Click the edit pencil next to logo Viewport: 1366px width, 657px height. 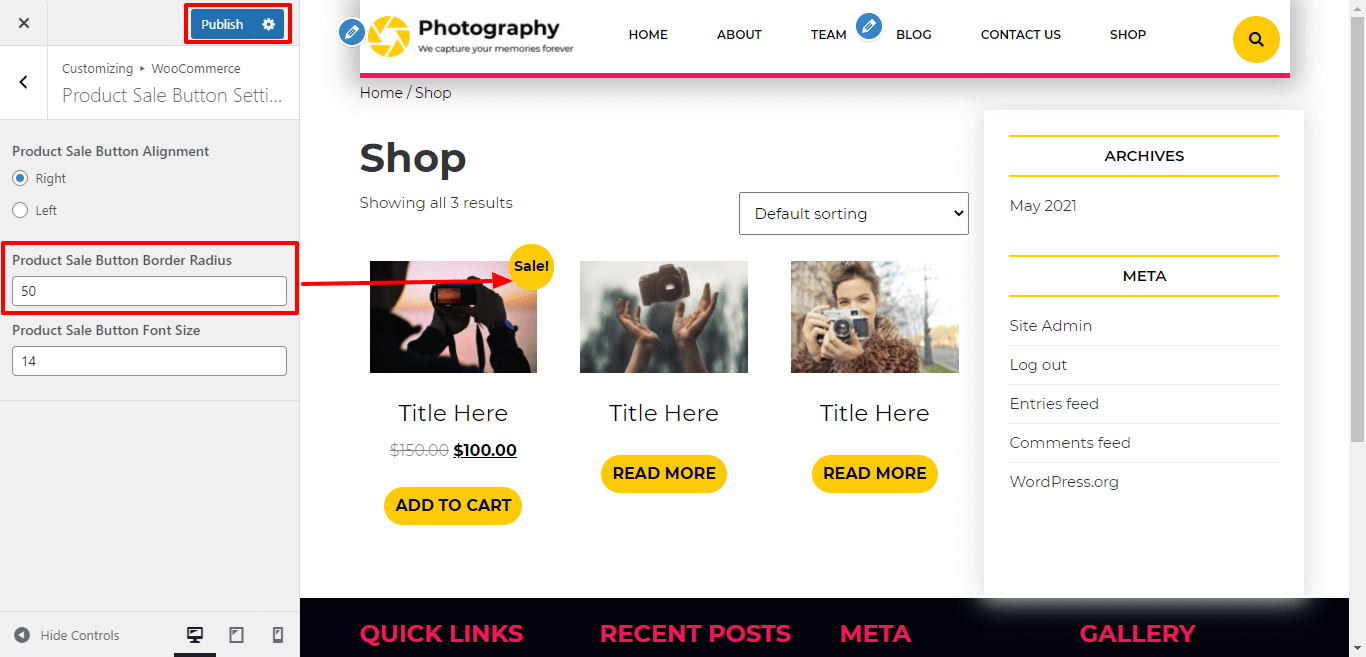(x=351, y=32)
